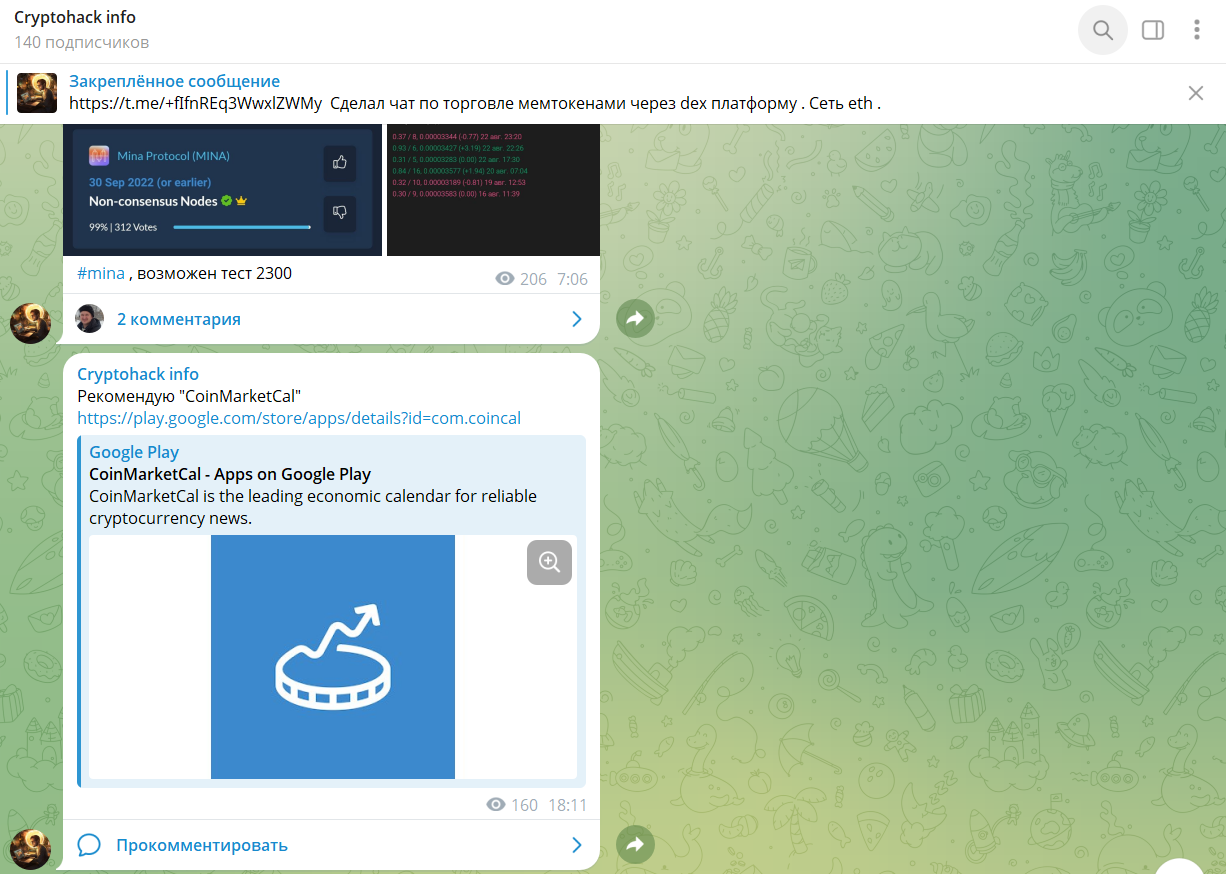Click the Google Play site name in preview

(134, 452)
